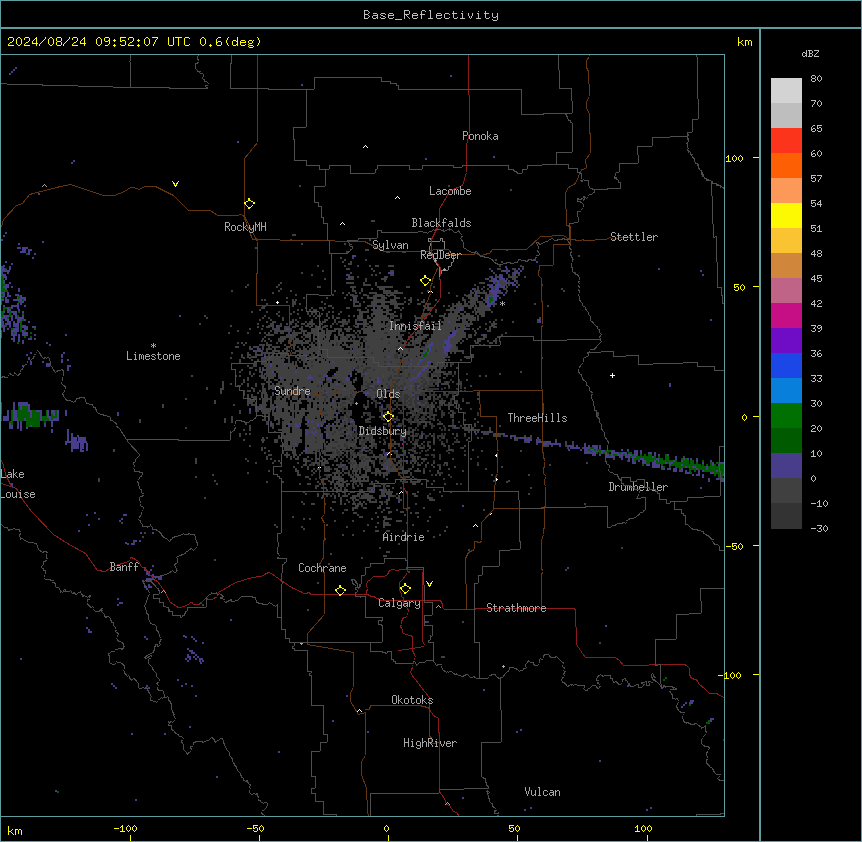Screen dimensions: 862x842
Task: Pick the yellow 51-54 dBZ legend swatch
Action: click(x=786, y=215)
